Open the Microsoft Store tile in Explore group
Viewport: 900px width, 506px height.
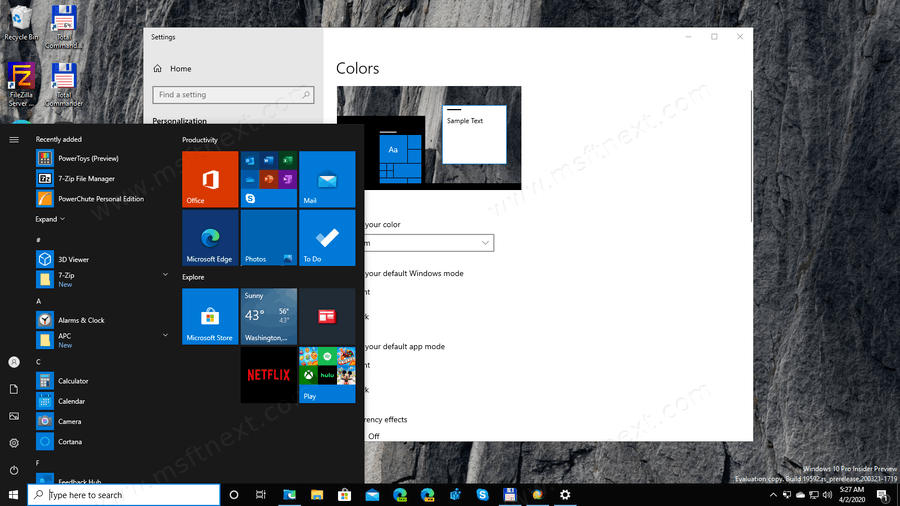[x=210, y=316]
